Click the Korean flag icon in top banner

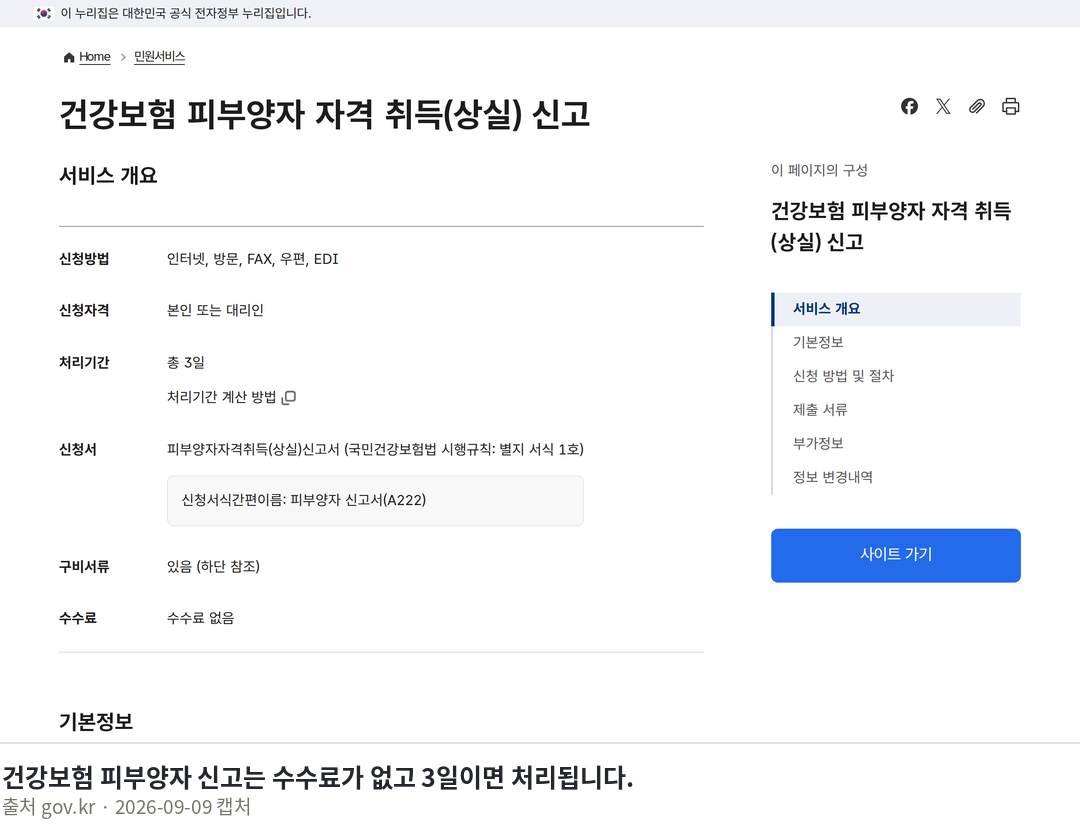(44, 13)
